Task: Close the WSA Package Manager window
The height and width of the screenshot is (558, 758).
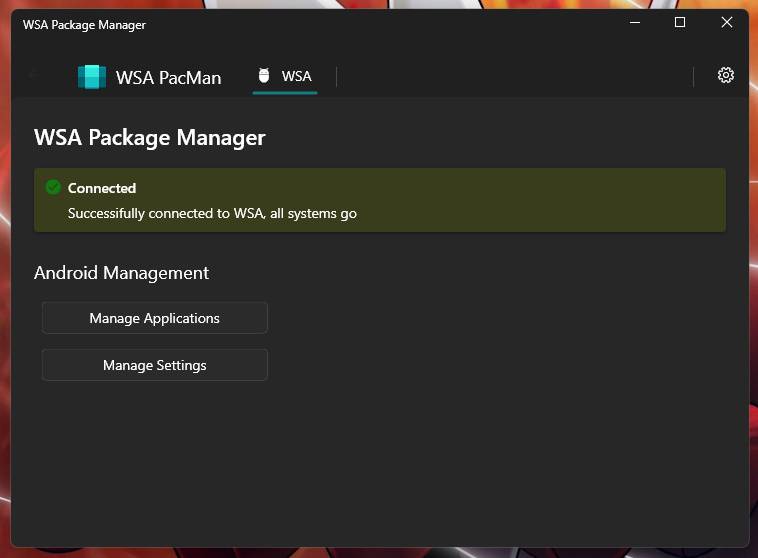Action: [727, 23]
